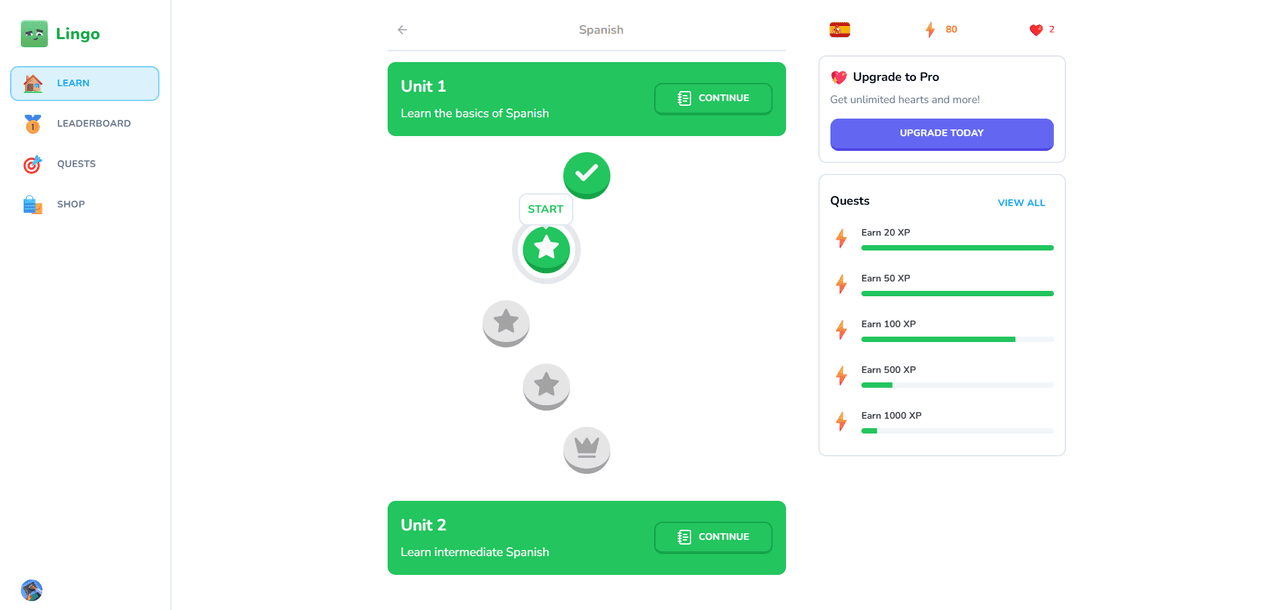Open user profile avatar
Image resolution: width=1280 pixels, height=610 pixels.
click(32, 590)
